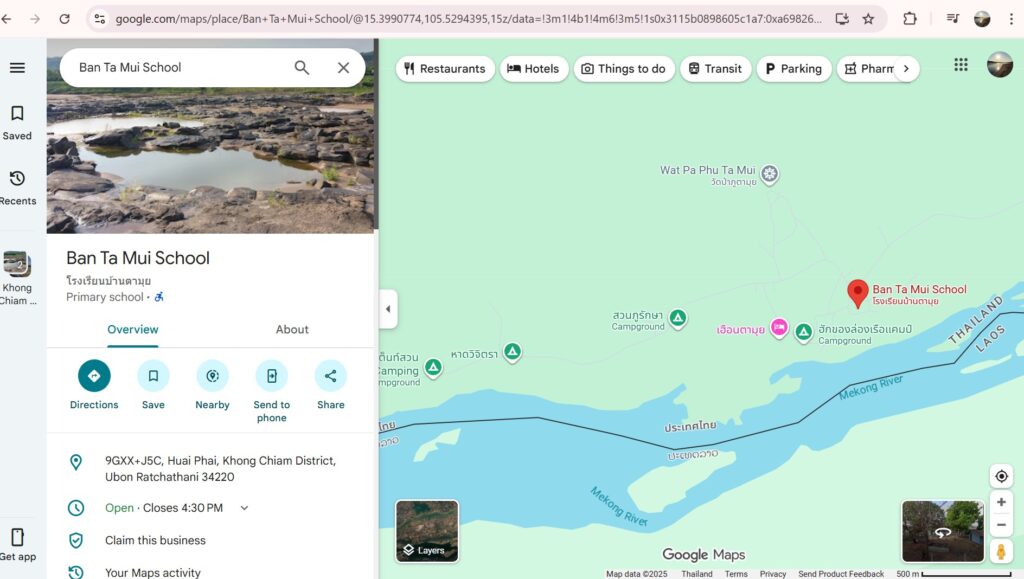Collapse the side panel arrow
The width and height of the screenshot is (1024, 579).
[x=388, y=309]
